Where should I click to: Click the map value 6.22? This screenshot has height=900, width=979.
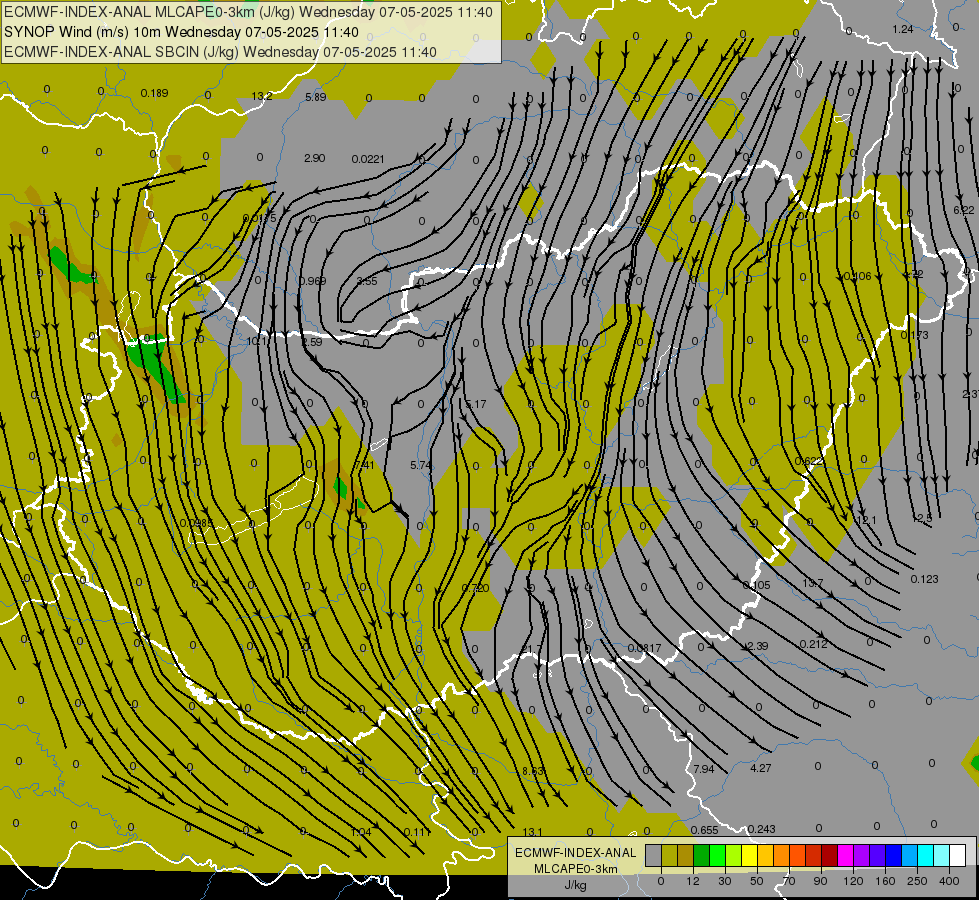pos(964,210)
